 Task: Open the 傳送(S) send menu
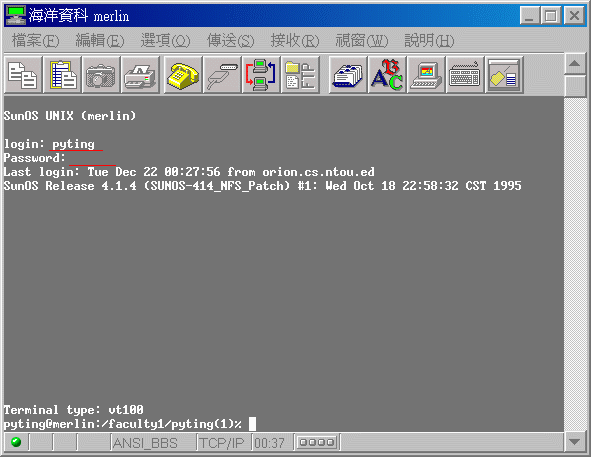coord(231,40)
